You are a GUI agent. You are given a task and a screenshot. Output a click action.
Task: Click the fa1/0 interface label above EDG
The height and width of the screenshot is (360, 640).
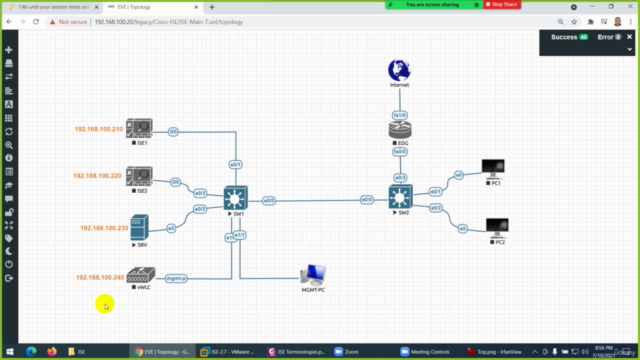(400, 115)
